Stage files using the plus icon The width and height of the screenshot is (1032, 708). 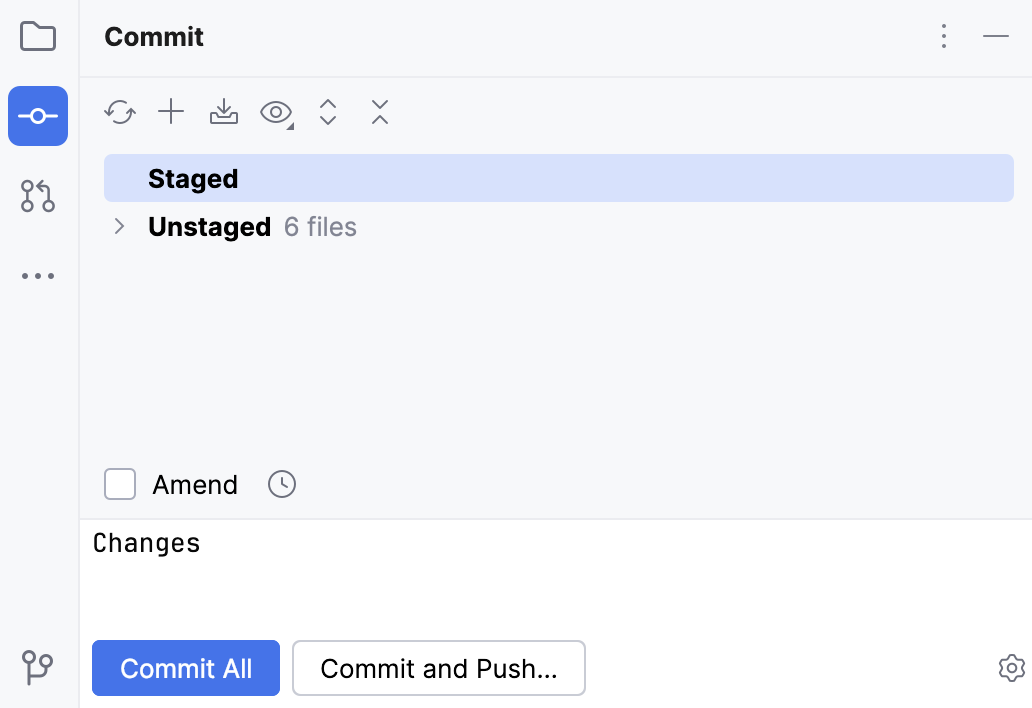pos(171,112)
